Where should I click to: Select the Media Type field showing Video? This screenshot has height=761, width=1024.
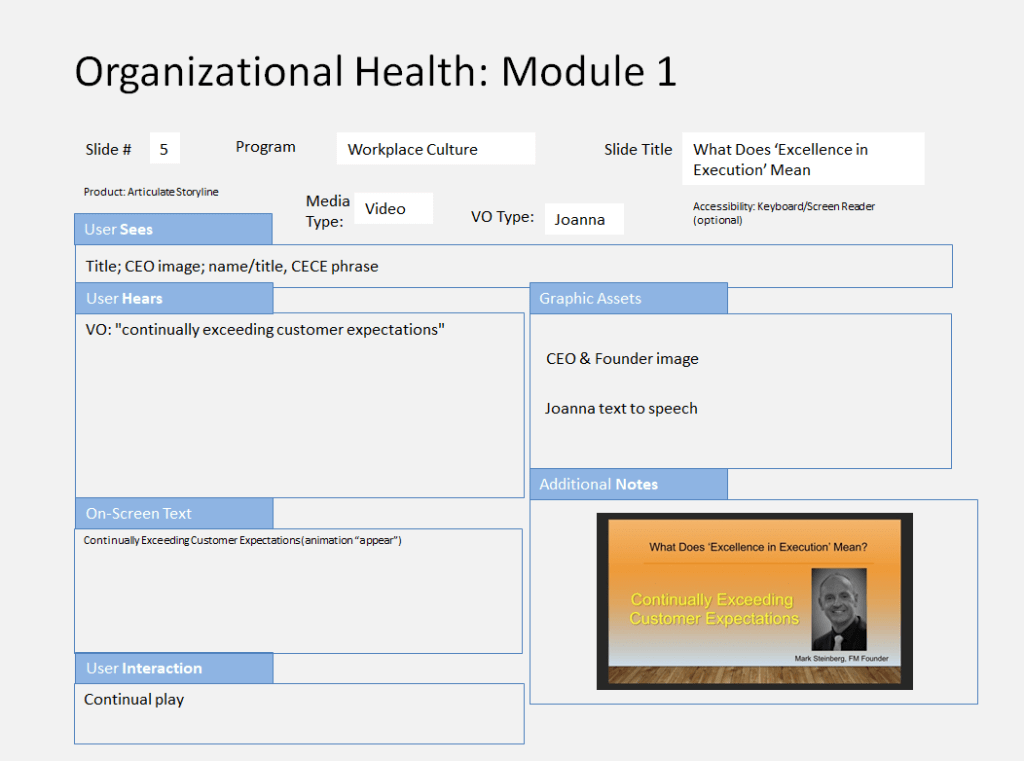393,208
